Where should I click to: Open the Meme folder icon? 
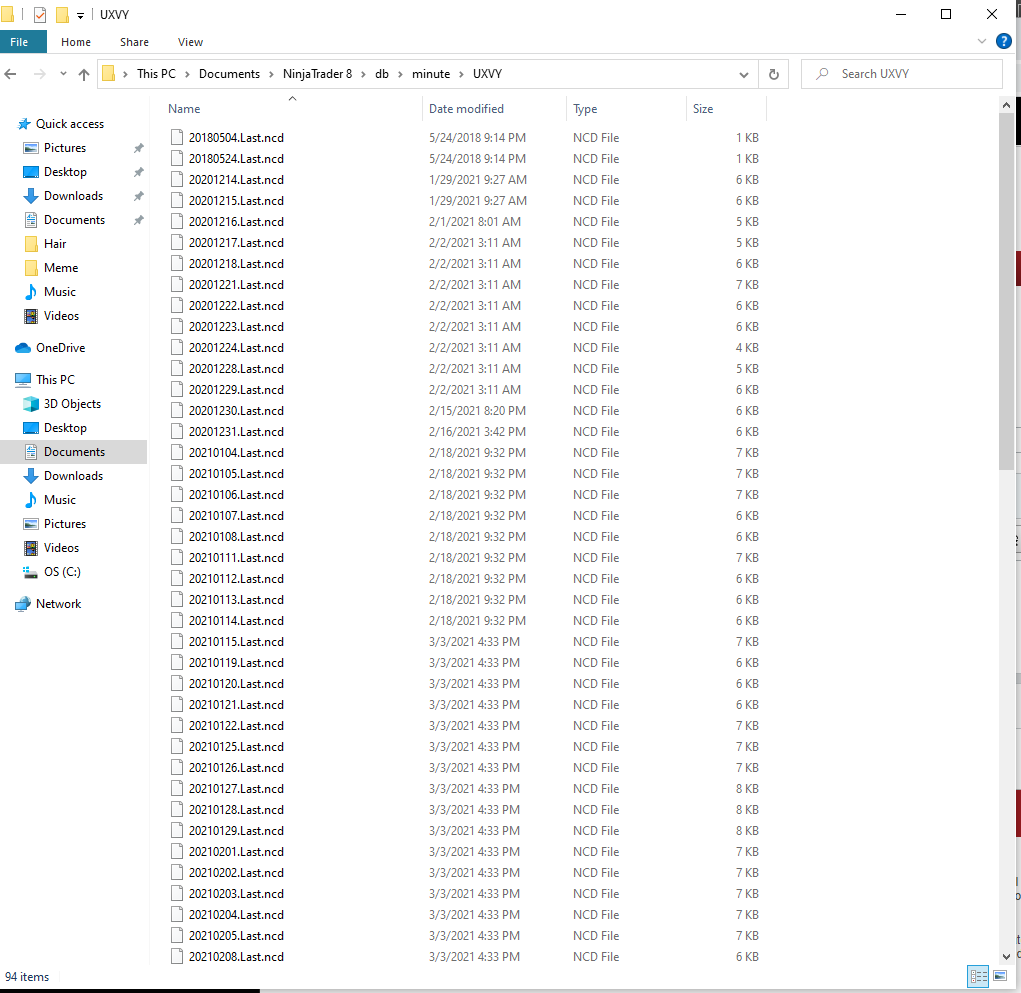click(x=31, y=268)
